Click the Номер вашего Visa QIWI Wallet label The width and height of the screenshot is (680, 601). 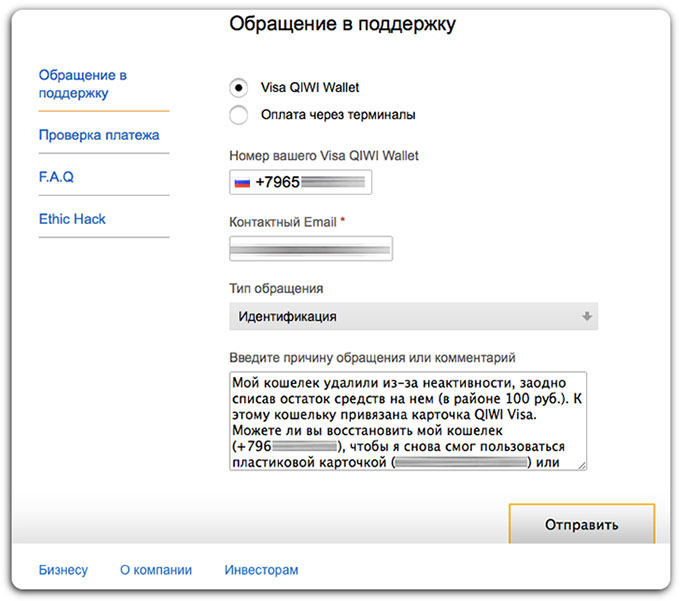coord(324,155)
